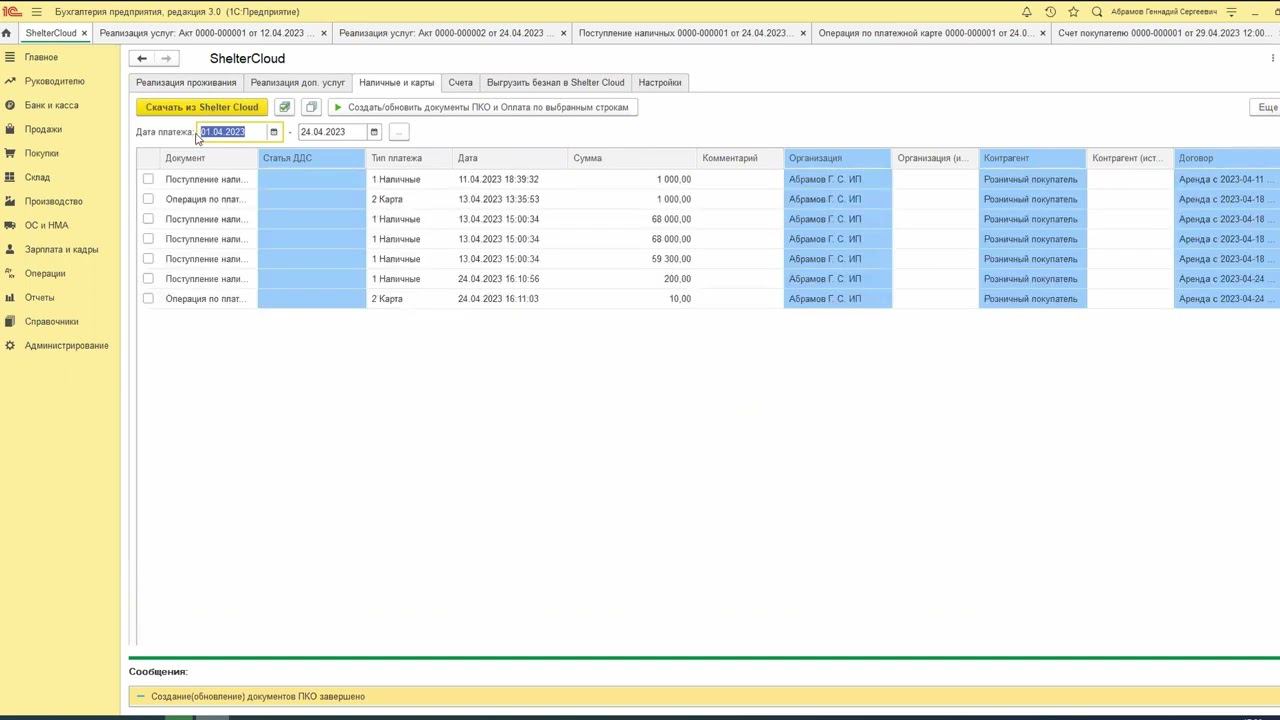Check row dated 24.04.2023 16:11:03
1280x720 pixels.
pyautogui.click(x=148, y=299)
